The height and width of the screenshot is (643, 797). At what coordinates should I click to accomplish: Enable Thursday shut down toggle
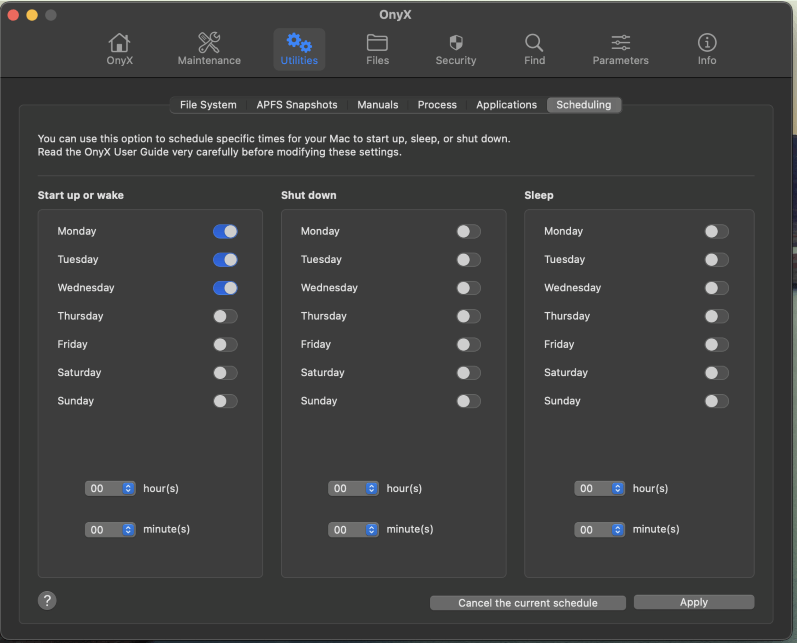[x=469, y=316]
